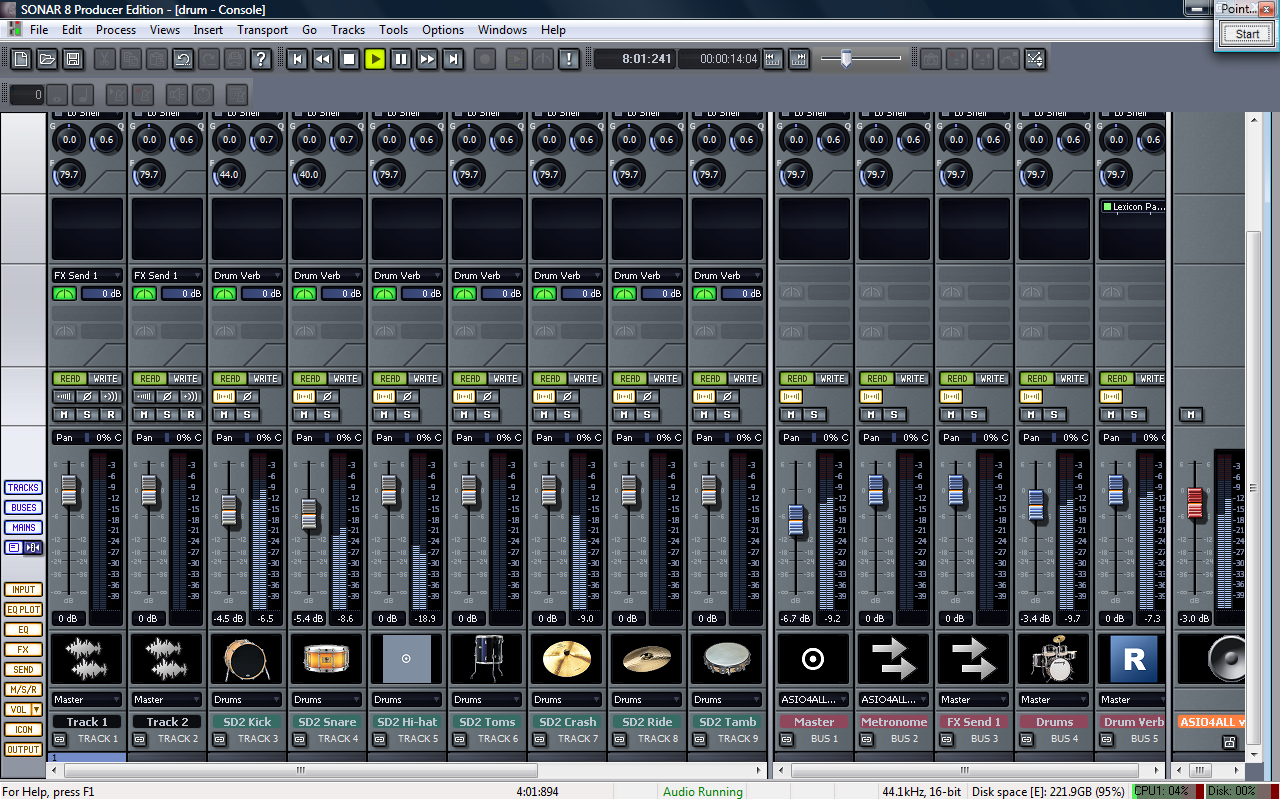
Task: Click the SD2 Snare track icon
Action: click(x=326, y=659)
